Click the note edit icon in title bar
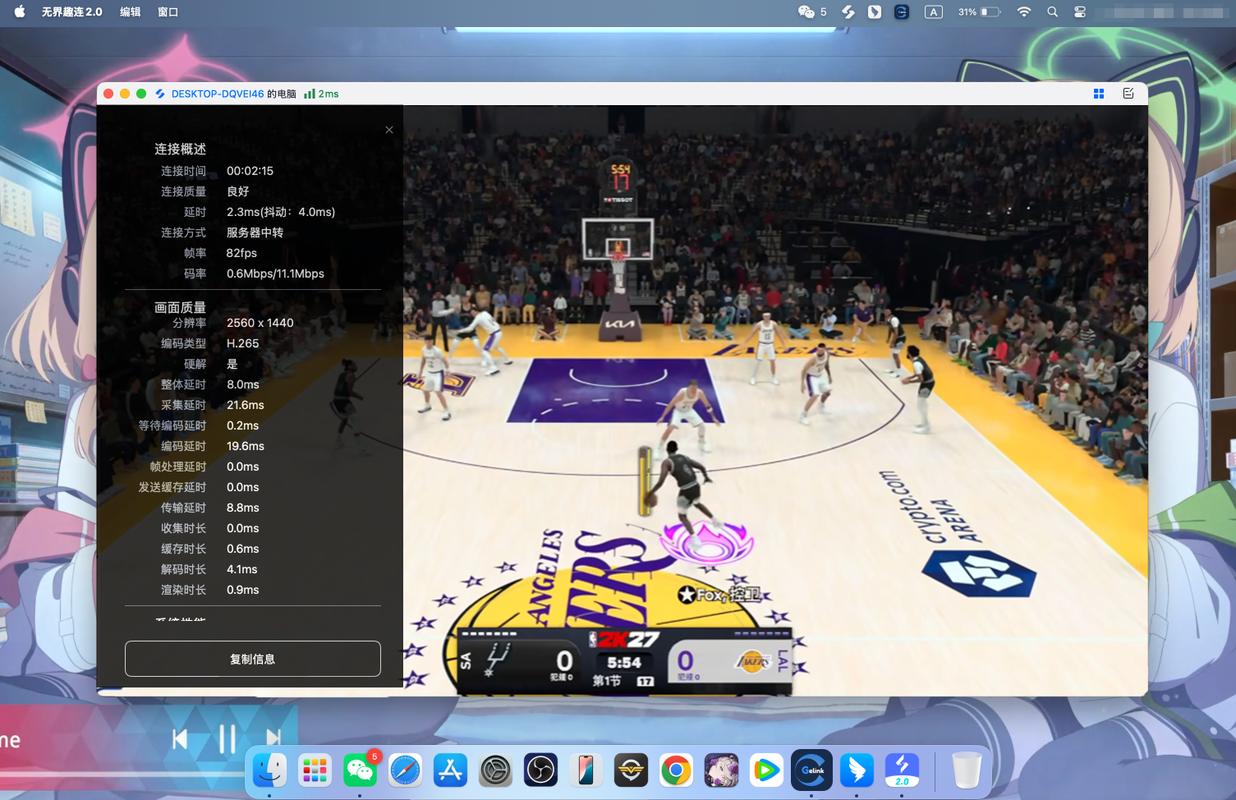Viewport: 1236px width, 800px height. (x=1128, y=94)
